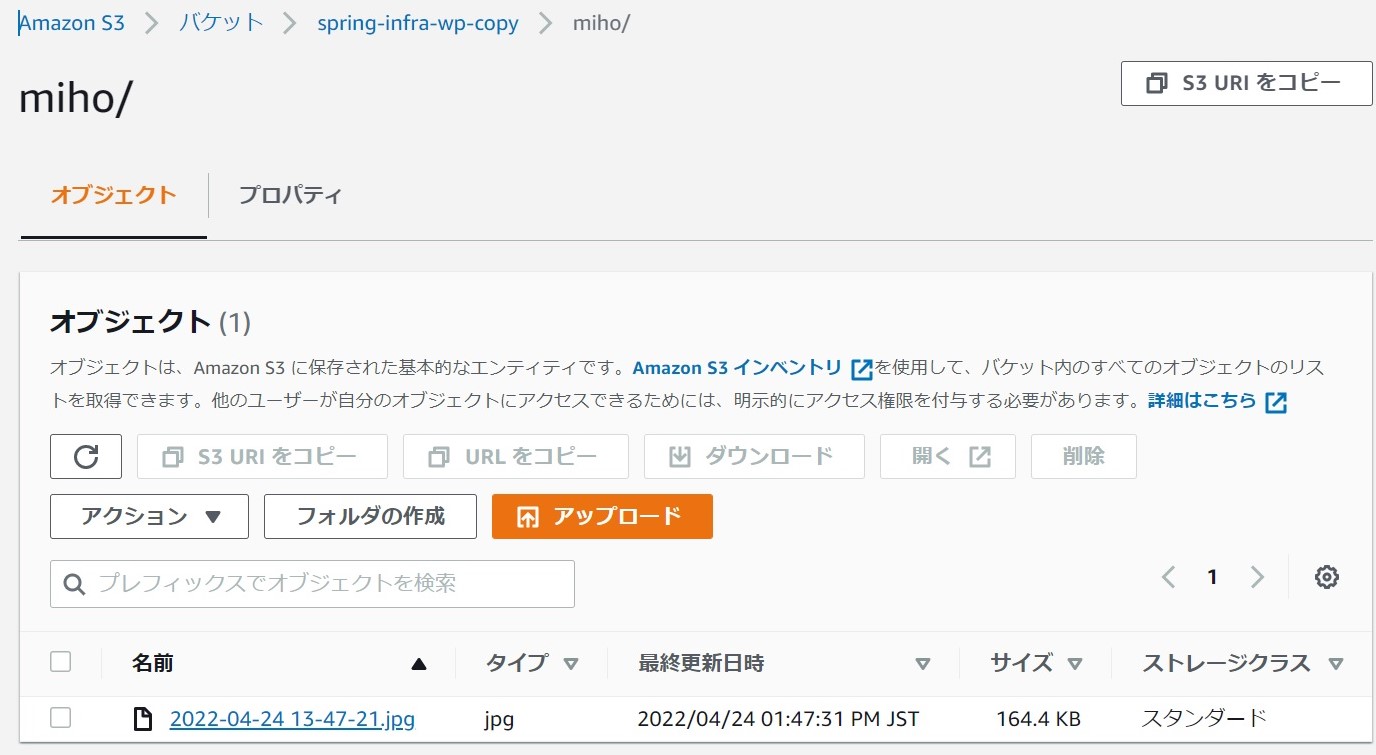Open the タイプ column filter dropdown
1376x755 pixels.
tap(571, 663)
